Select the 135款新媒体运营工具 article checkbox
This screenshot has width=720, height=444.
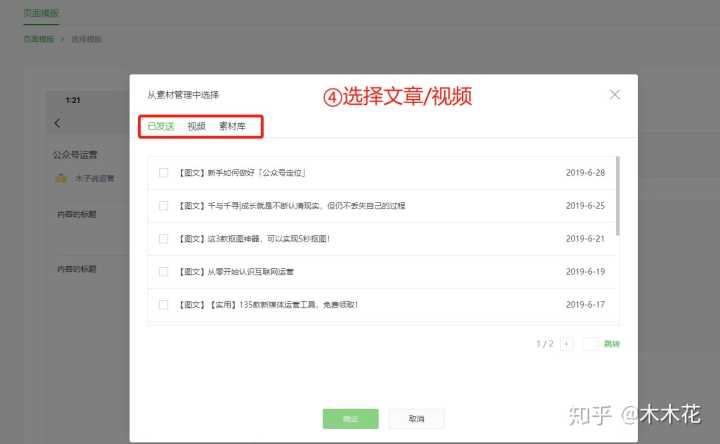164,305
